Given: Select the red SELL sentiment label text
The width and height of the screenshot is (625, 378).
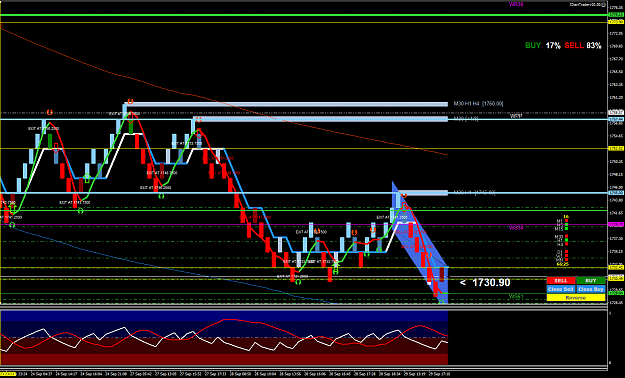Looking at the screenshot, I should 574,45.
